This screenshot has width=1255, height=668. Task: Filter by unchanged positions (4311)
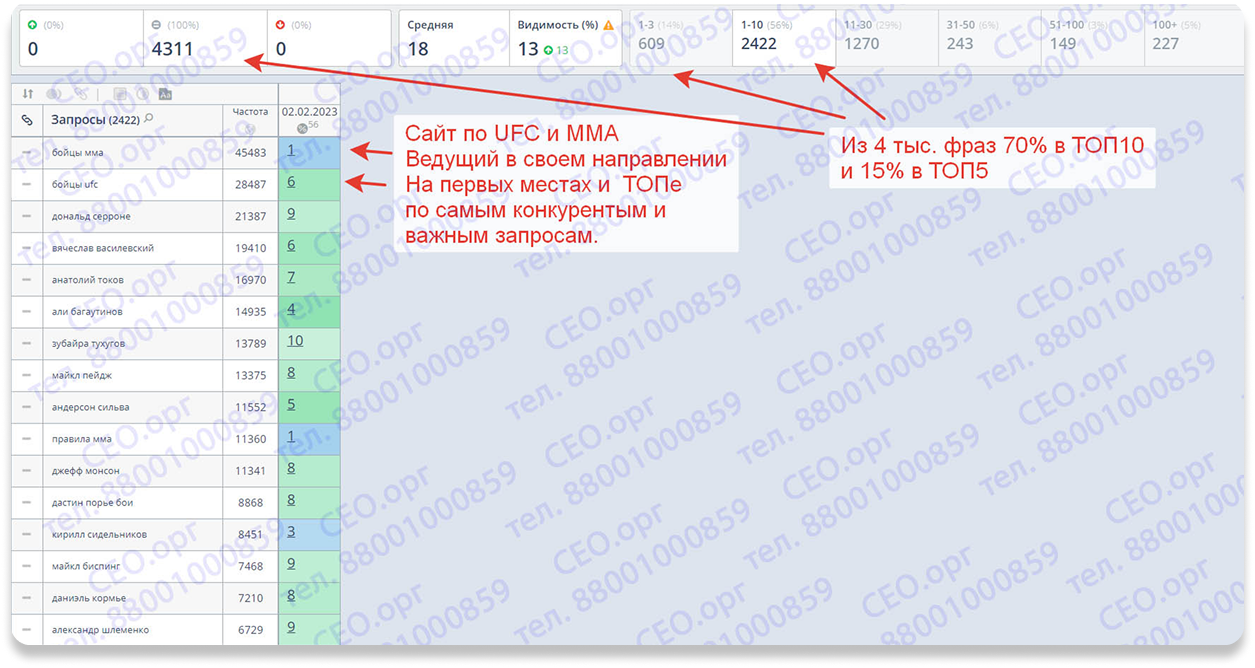pos(206,38)
